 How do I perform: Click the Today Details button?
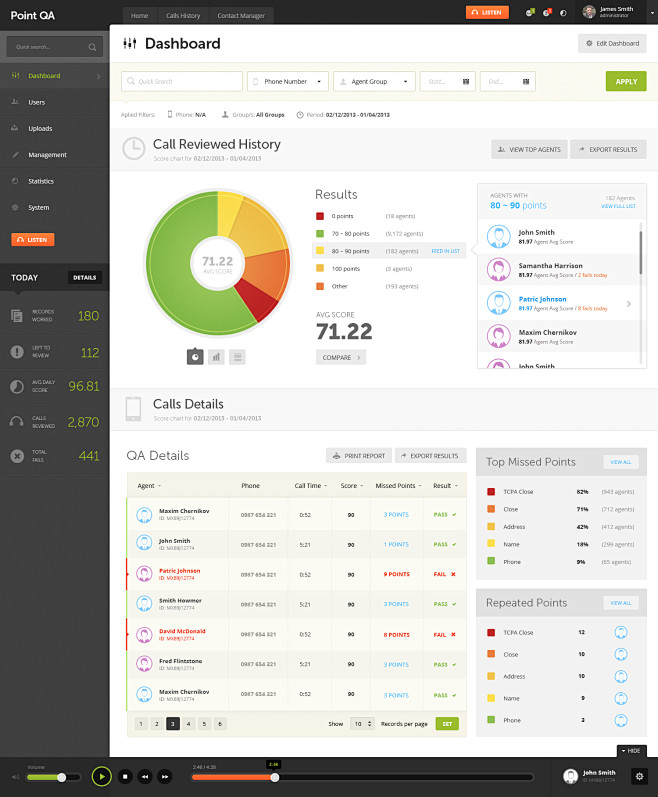point(85,278)
